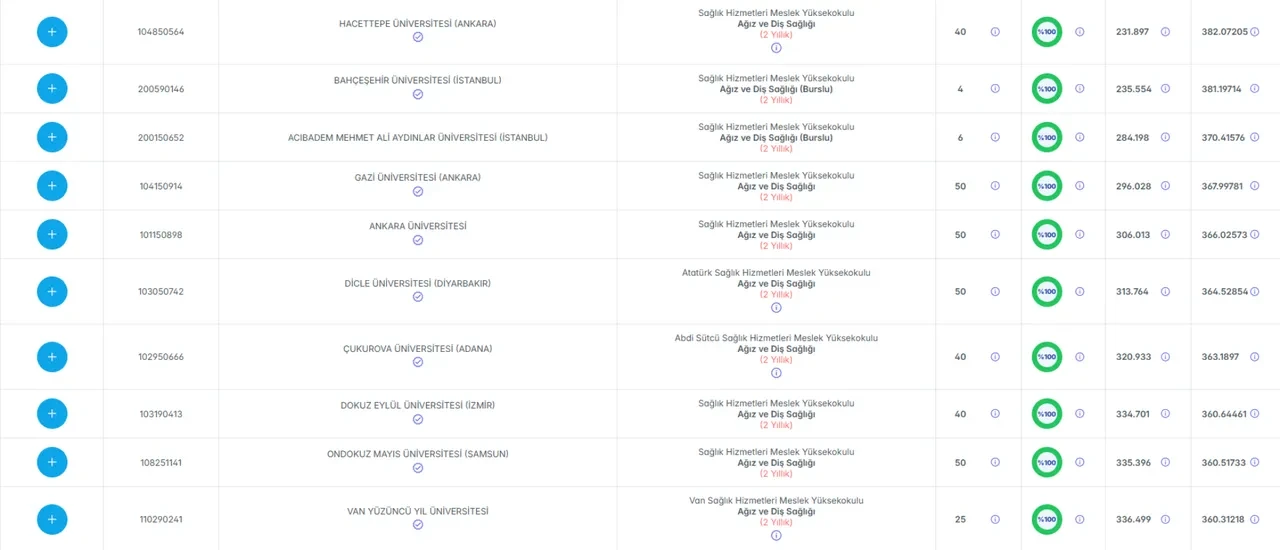This screenshot has height=550, width=1280.
Task: Expand the Hacettepe Üniversitesi row with plus button
Action: pyautogui.click(x=52, y=32)
